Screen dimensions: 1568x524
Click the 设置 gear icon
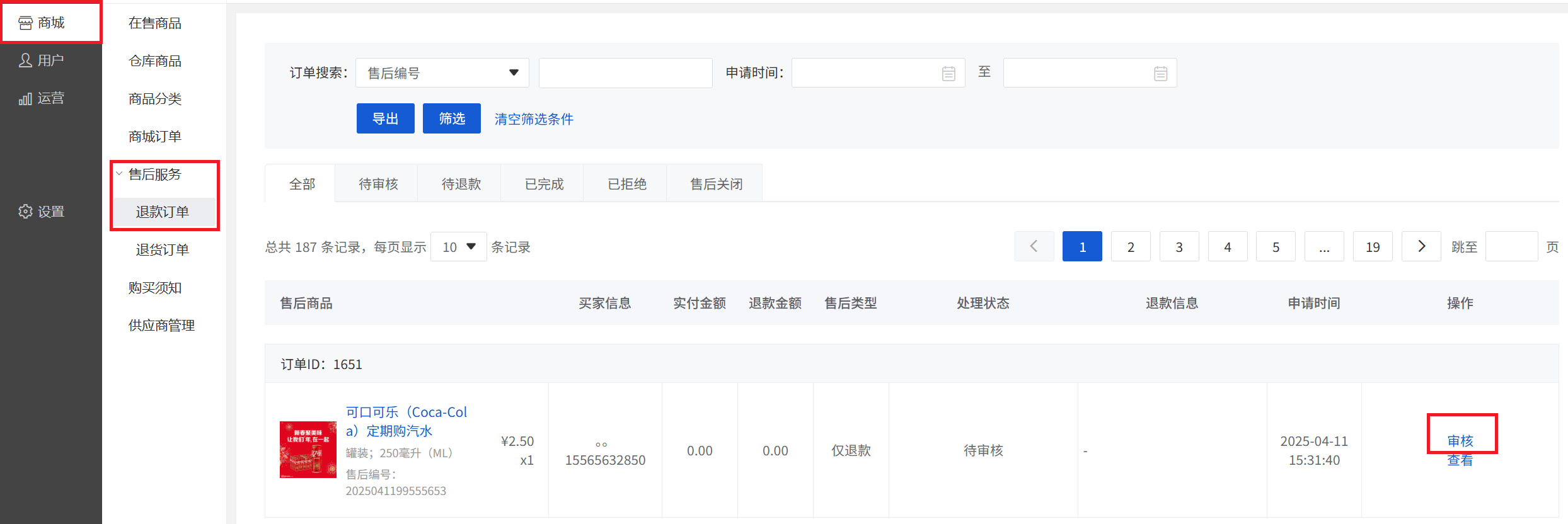[25, 212]
